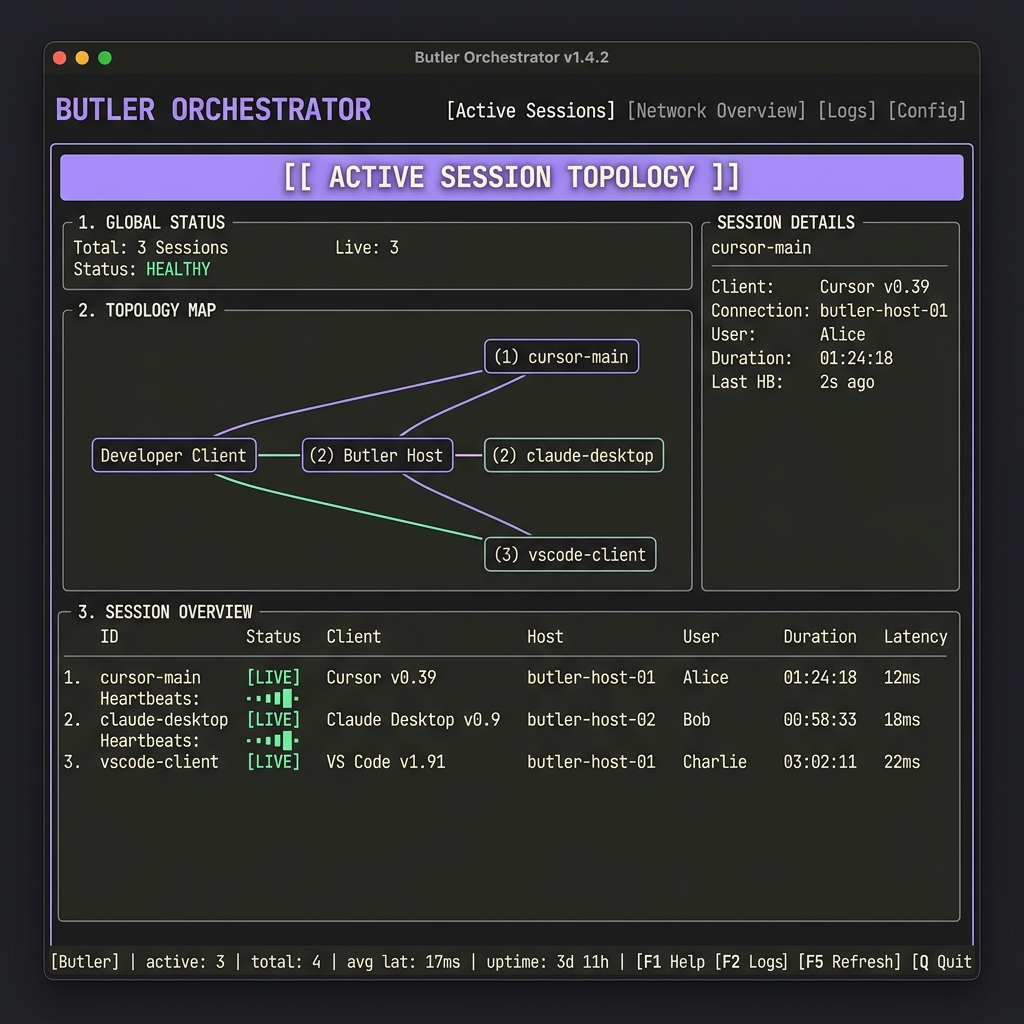Select the cursor-main node in topology map
Screen dimensions: 1024x1024
[562, 357]
